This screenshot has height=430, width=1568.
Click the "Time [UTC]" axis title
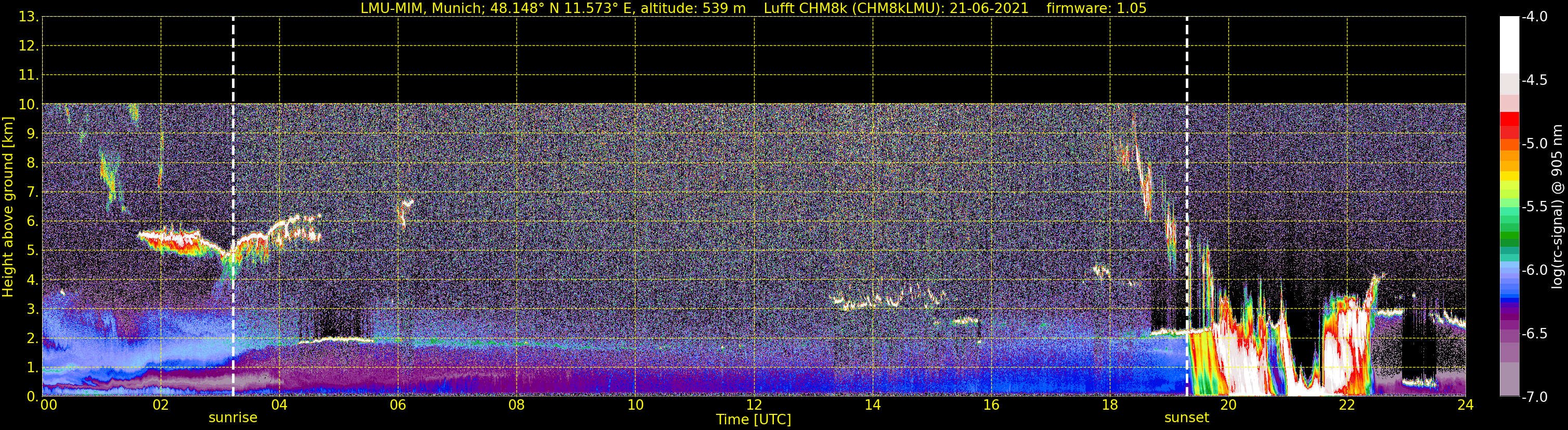click(754, 420)
